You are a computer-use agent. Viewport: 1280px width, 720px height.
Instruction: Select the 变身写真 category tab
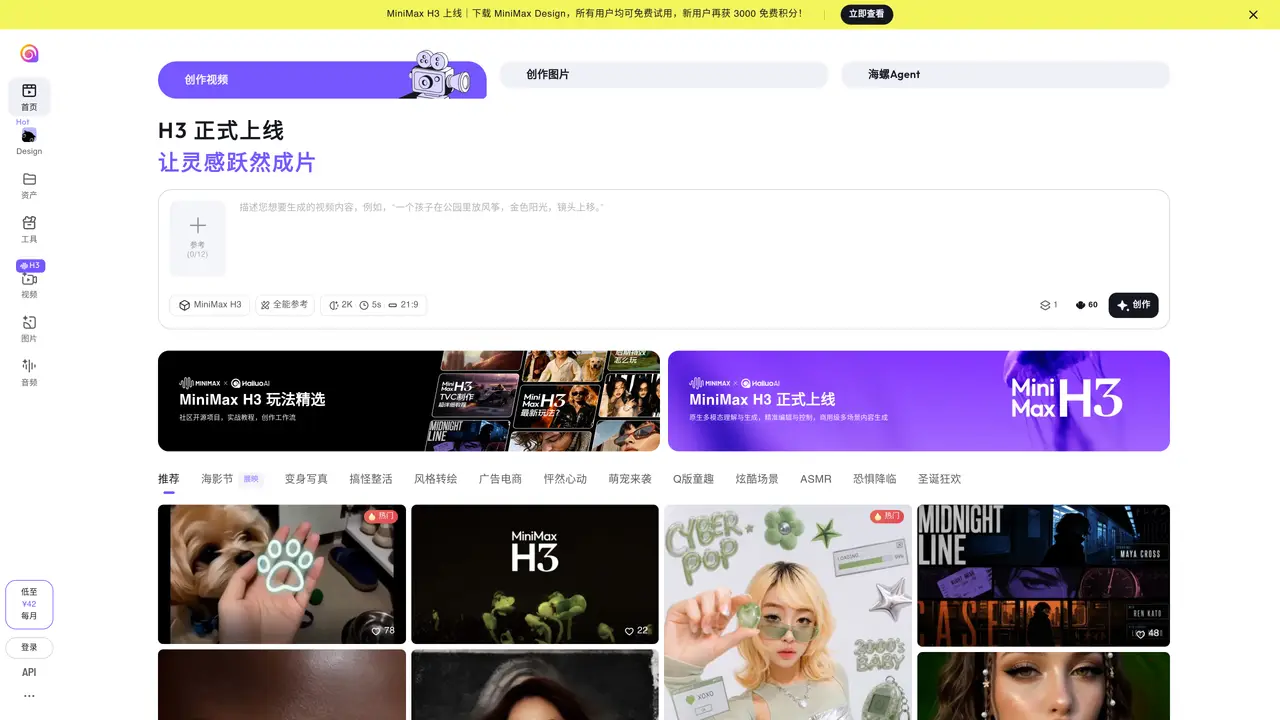click(306, 479)
